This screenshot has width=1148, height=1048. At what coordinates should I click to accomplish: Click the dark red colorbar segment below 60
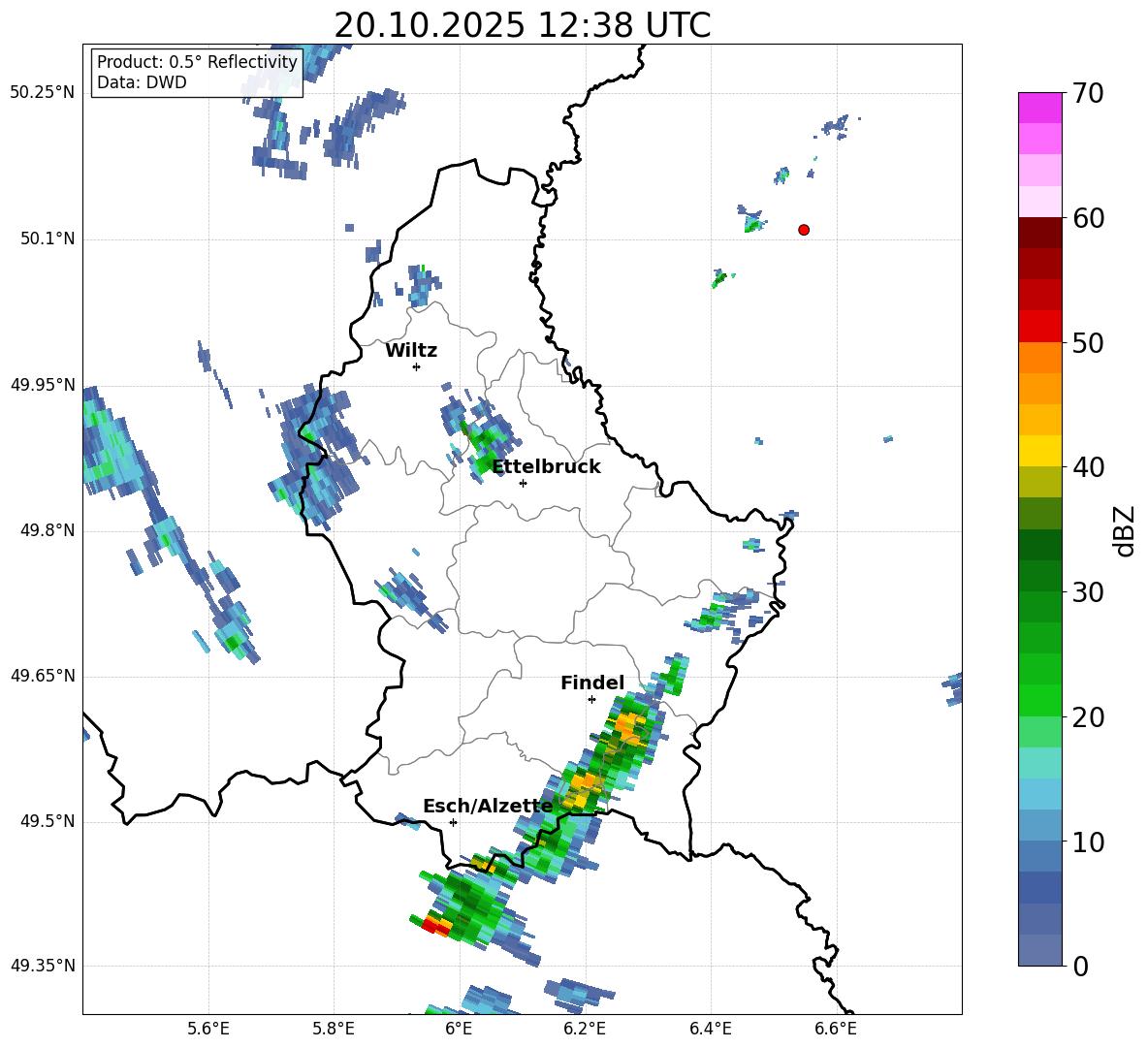(1039, 233)
